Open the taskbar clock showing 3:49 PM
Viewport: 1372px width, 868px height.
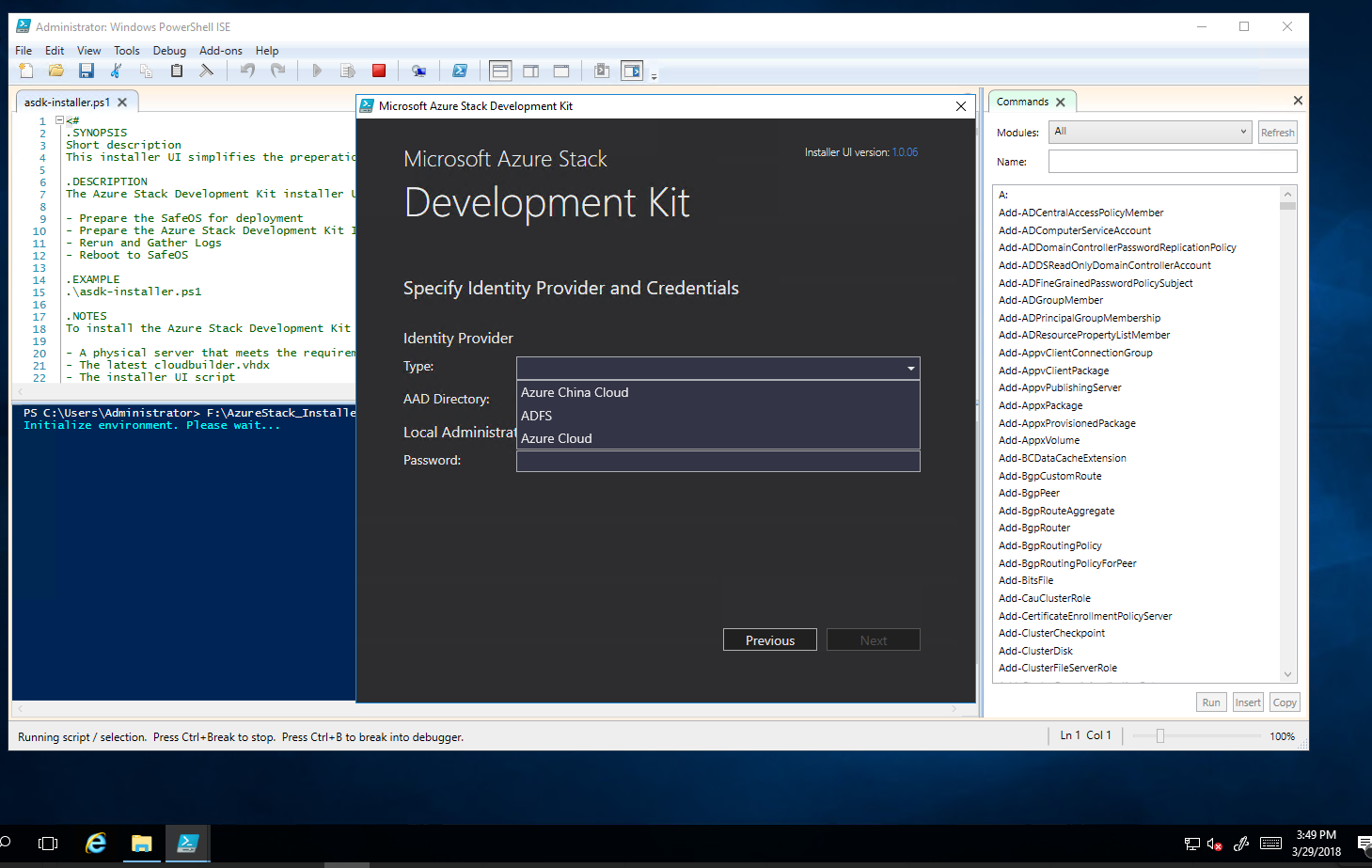click(x=1316, y=844)
